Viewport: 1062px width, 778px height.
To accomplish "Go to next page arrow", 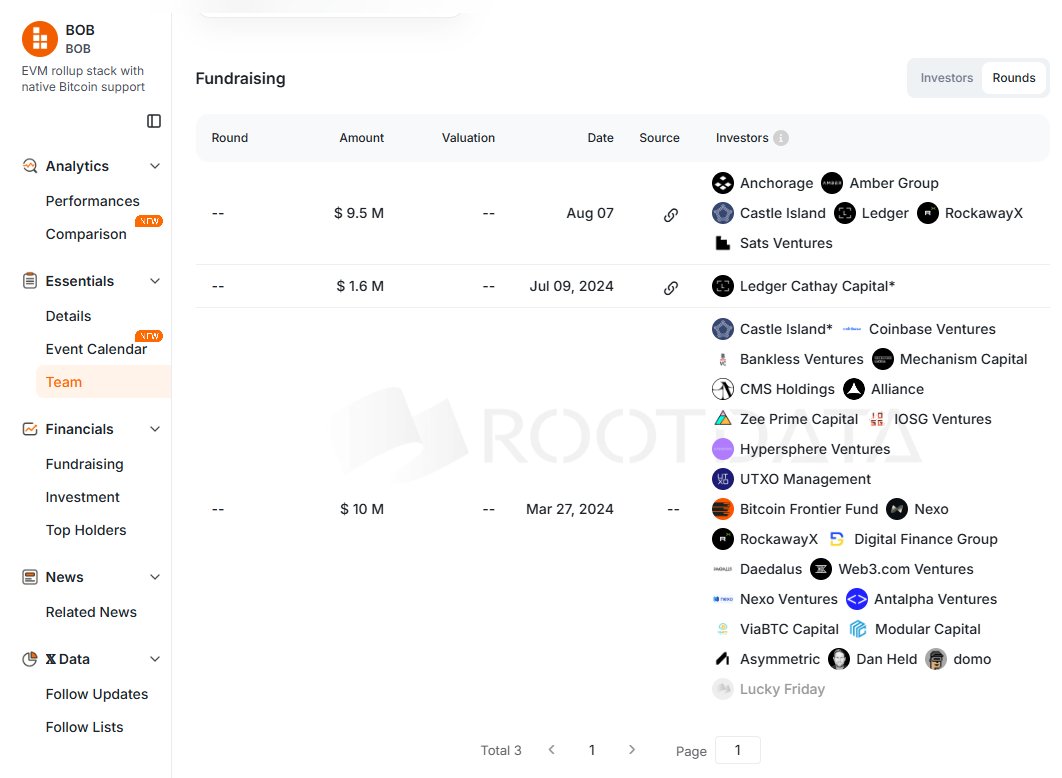I will pos(631,750).
